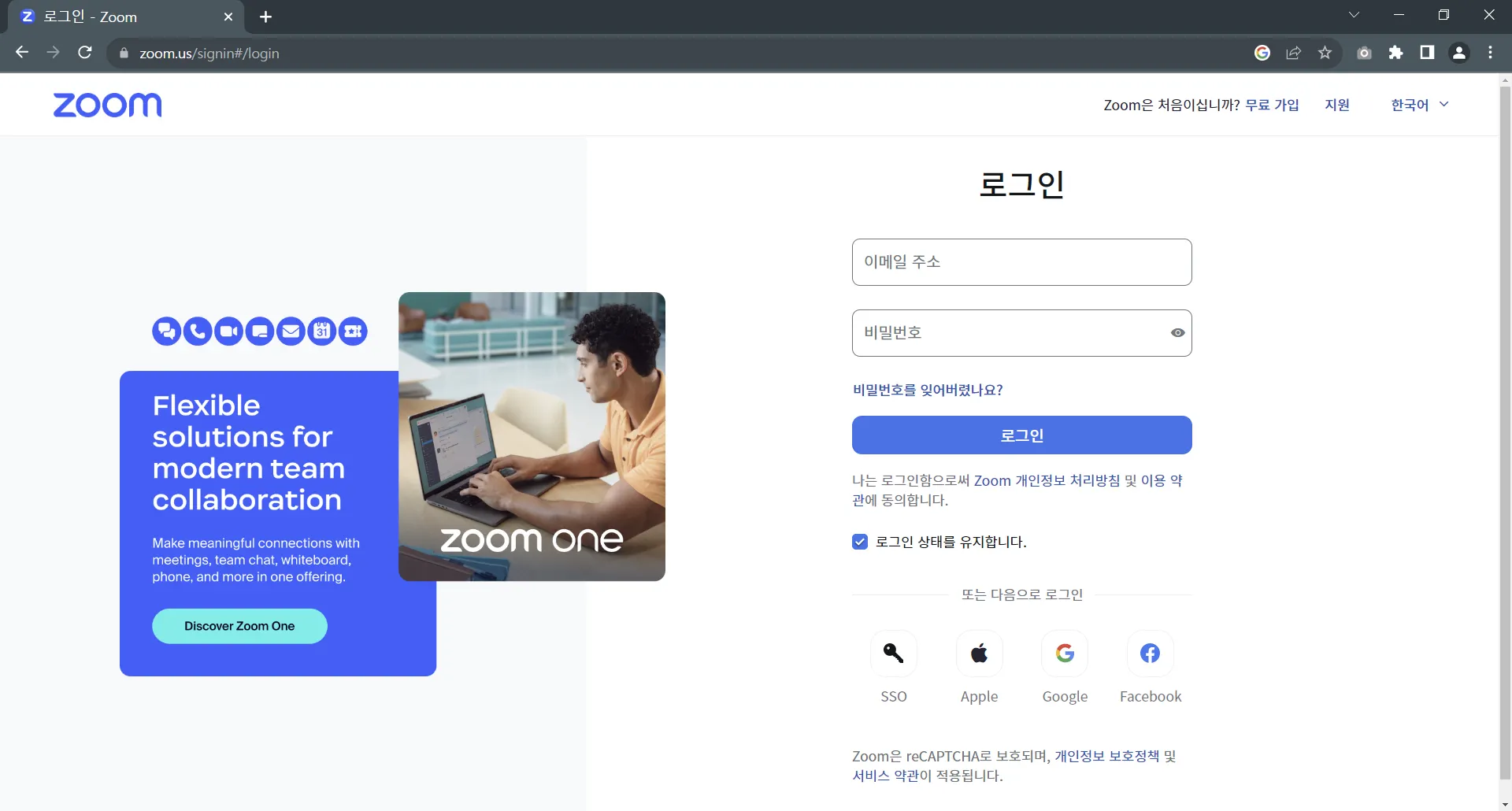Click the "Make meaningful connections" description text
Screen dimensions: 1512x811
[x=256, y=560]
